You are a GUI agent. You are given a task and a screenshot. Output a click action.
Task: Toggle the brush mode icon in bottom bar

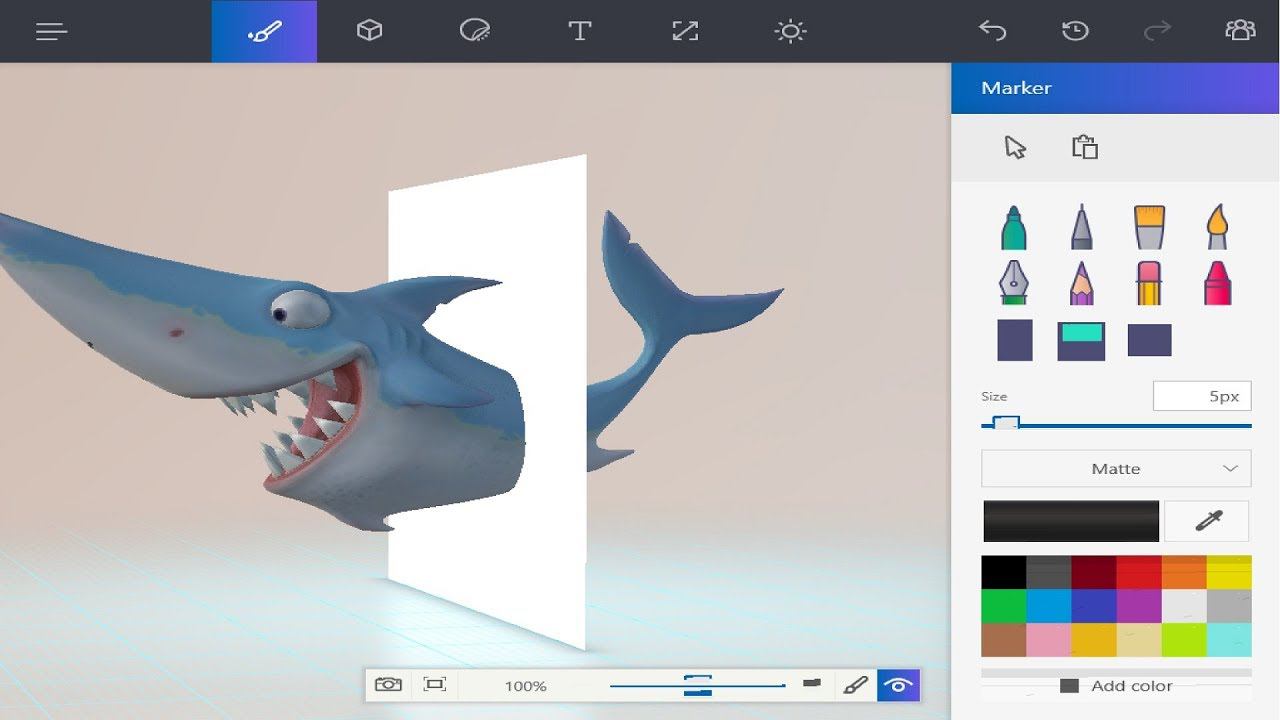click(855, 685)
